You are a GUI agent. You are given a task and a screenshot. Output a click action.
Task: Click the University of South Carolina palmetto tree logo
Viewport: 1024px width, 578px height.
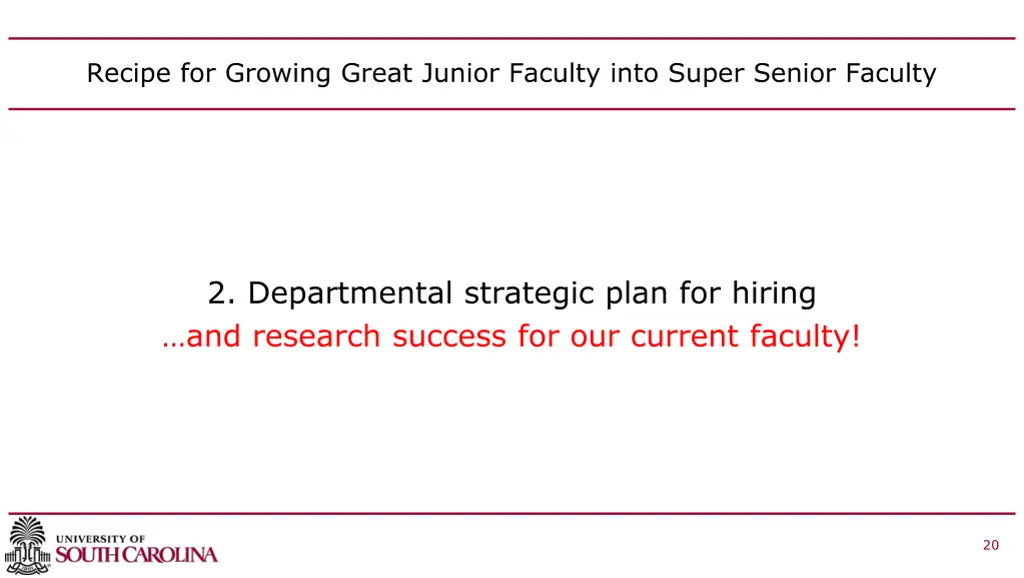[x=27, y=545]
